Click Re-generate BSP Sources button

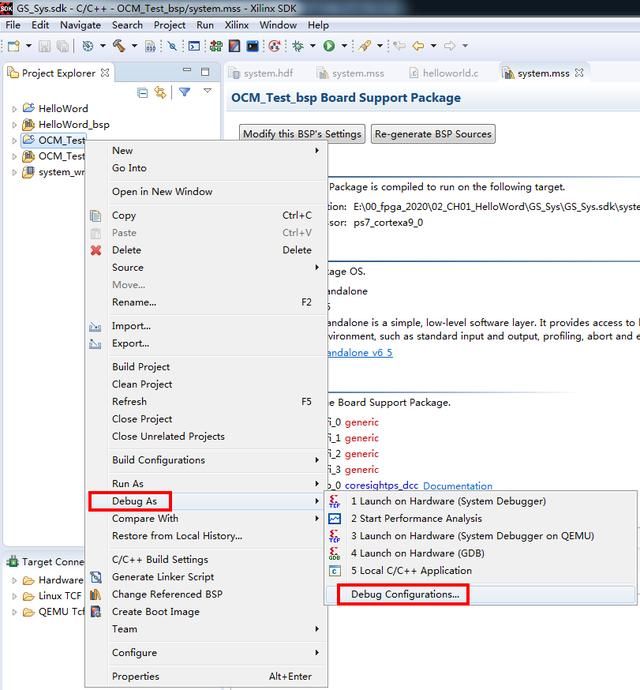pyautogui.click(x=433, y=134)
